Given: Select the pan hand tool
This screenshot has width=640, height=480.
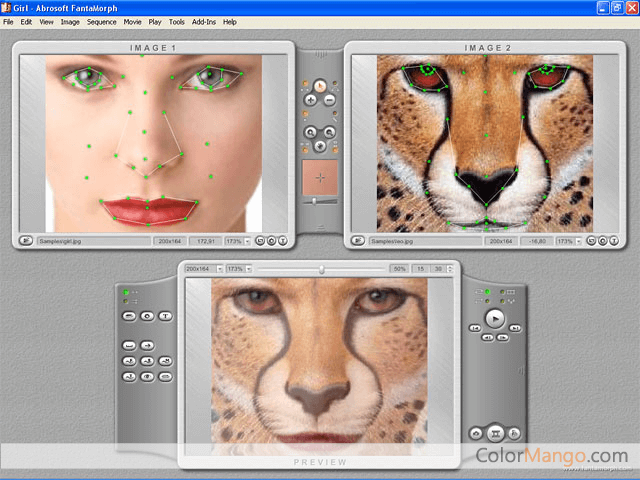Looking at the screenshot, I should coord(320,146).
